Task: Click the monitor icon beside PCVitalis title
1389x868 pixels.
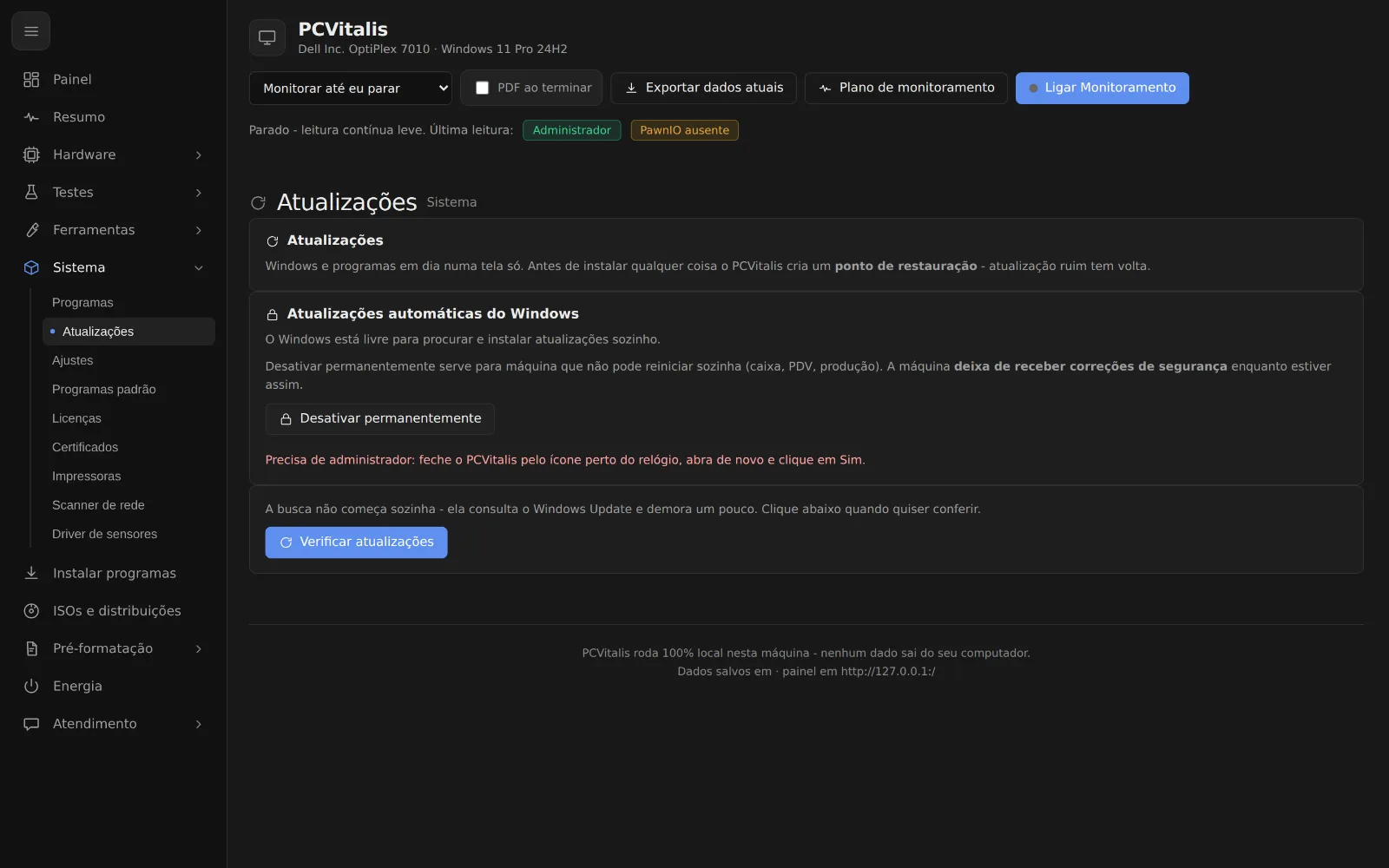Action: (x=267, y=37)
